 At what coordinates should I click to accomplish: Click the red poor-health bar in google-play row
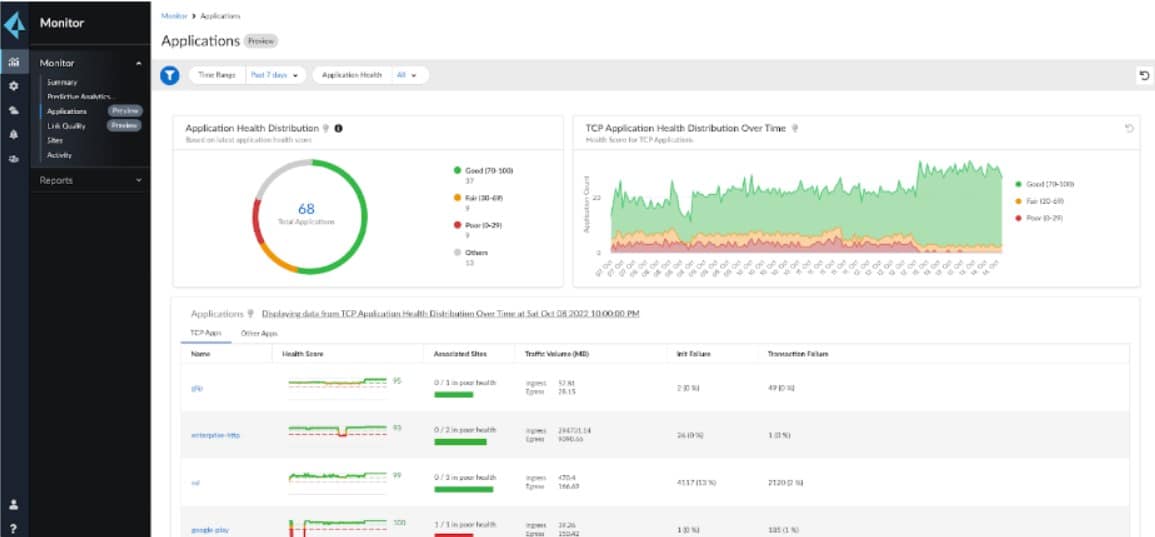tap(453, 536)
